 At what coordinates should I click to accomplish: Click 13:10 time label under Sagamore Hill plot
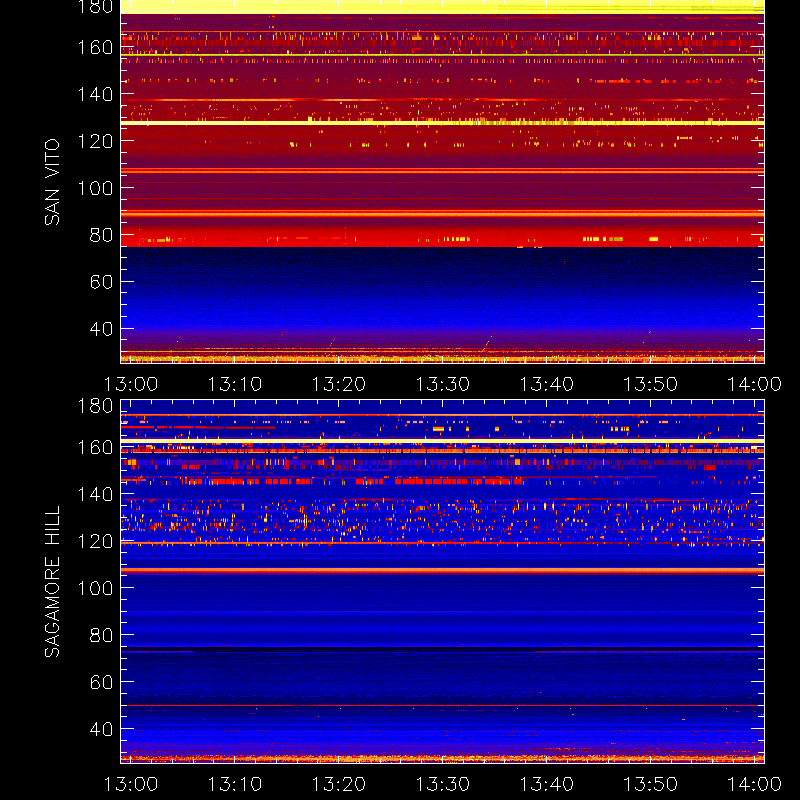coord(235,784)
